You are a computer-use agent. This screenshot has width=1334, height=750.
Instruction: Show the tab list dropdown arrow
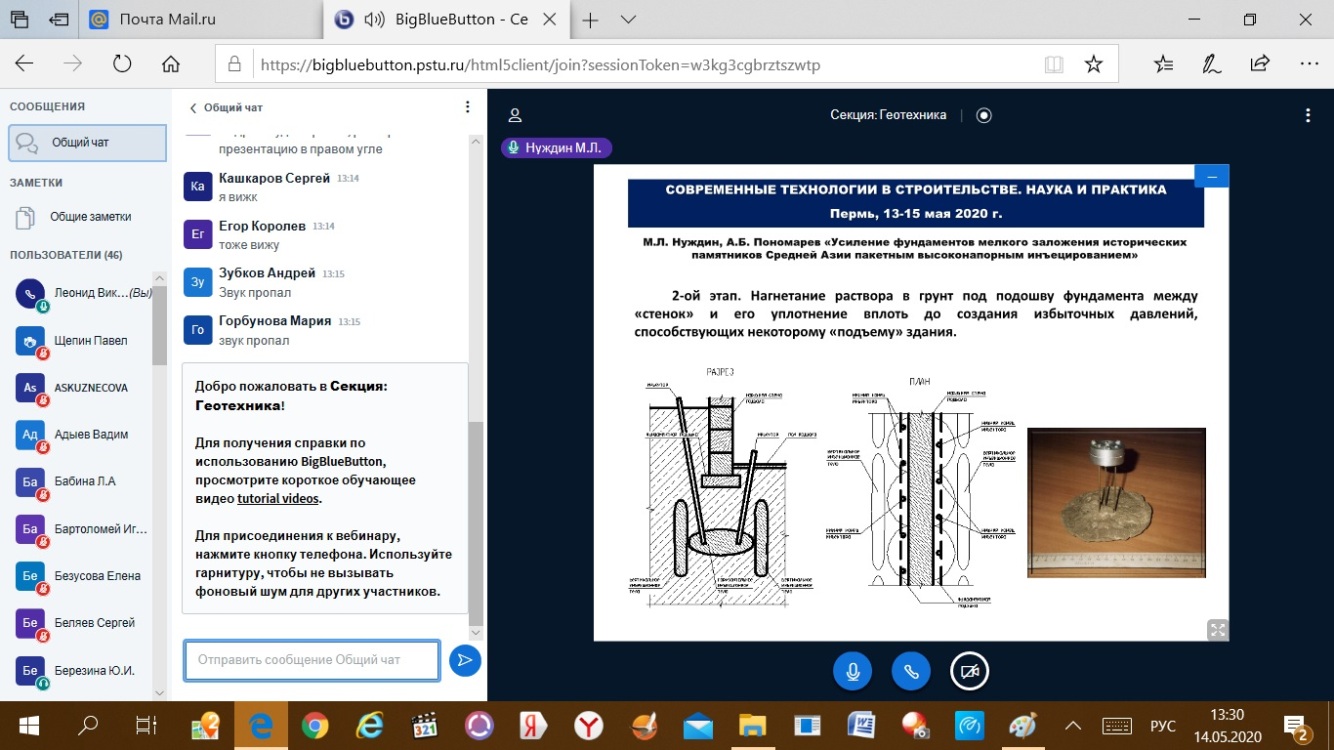click(628, 19)
